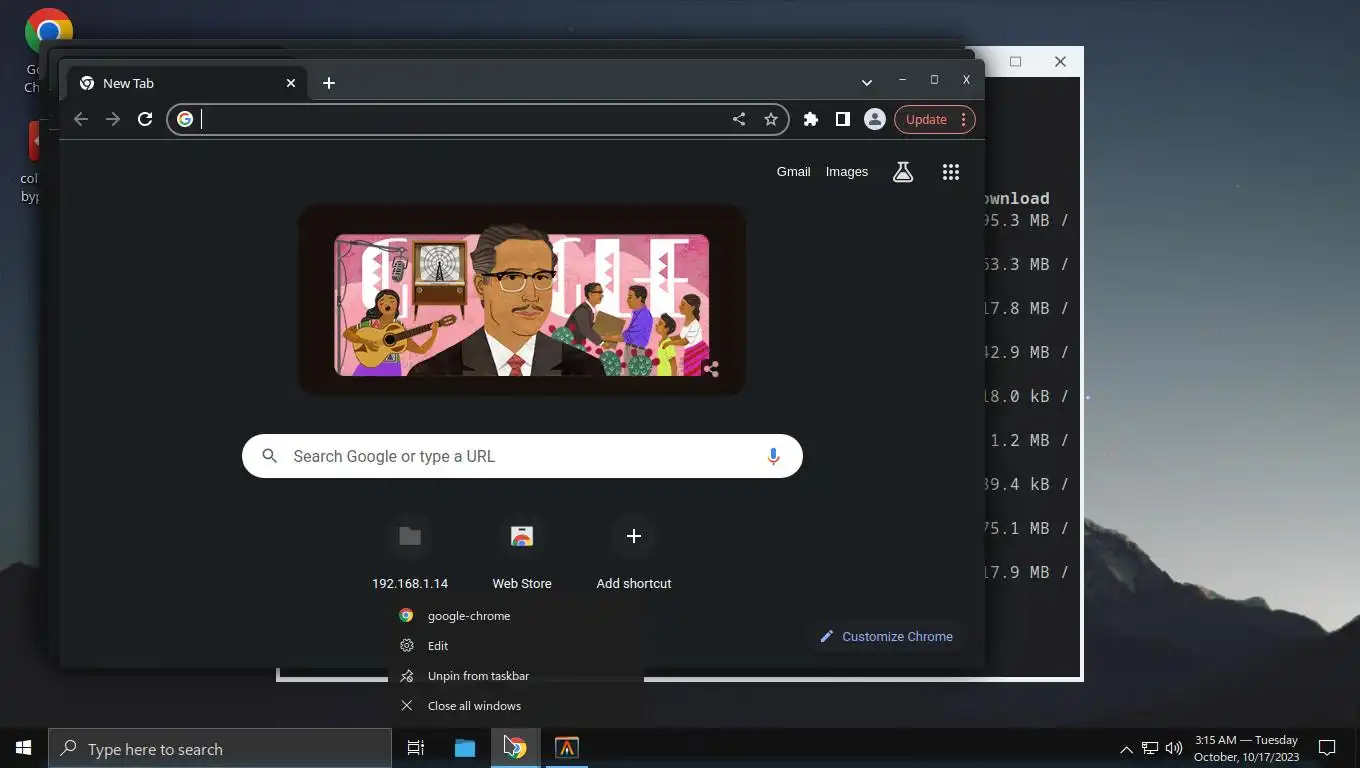Open the Images link

coord(847,172)
